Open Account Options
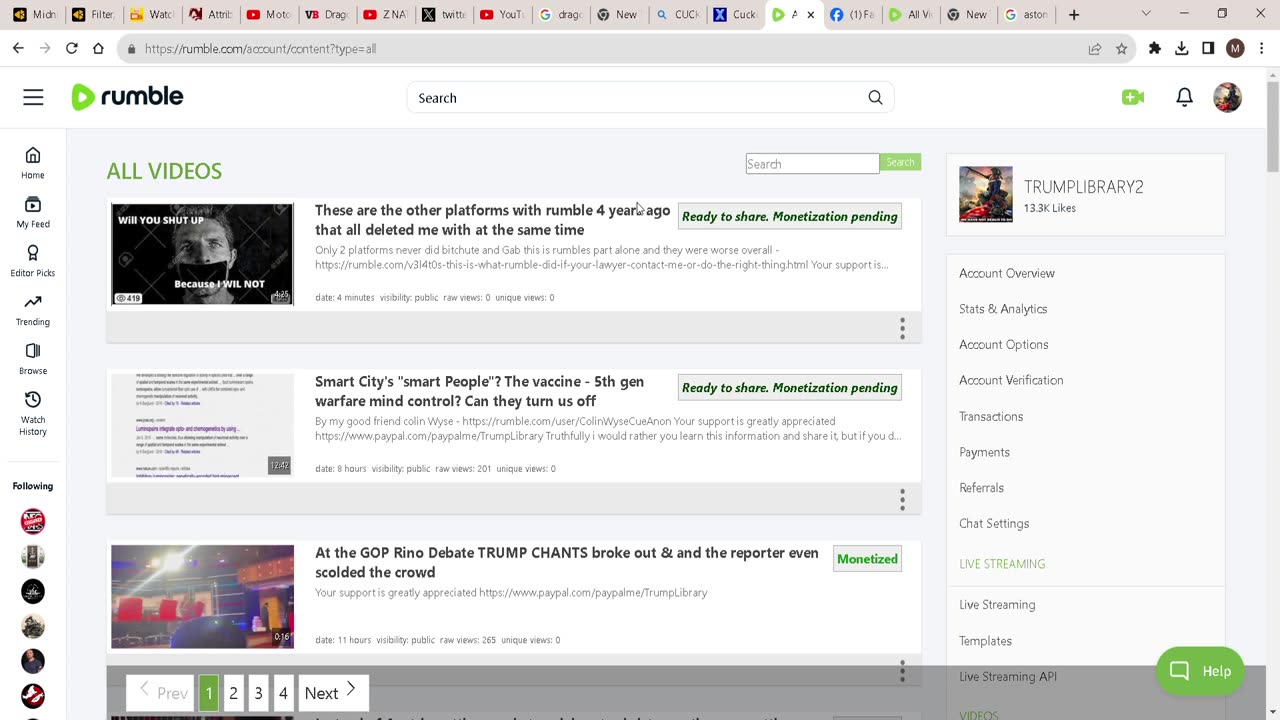 pos(1004,344)
